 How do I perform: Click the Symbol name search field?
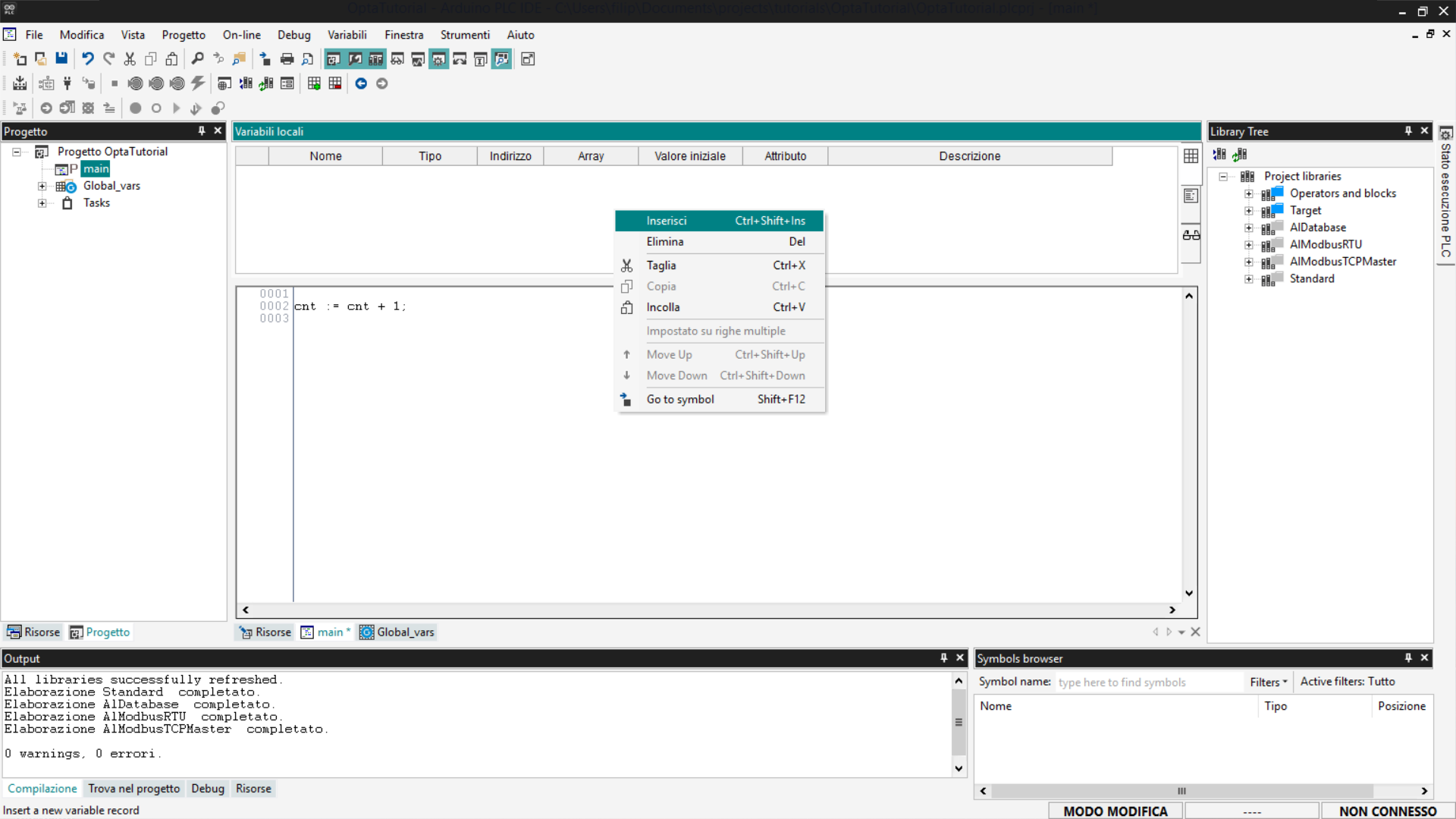[x=1148, y=682]
